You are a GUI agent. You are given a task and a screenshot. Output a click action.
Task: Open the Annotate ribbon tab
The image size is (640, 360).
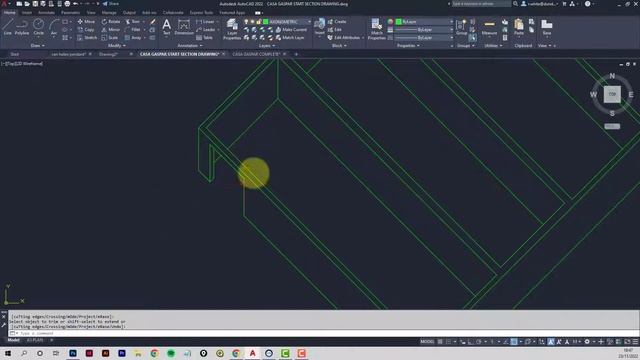(x=46, y=13)
